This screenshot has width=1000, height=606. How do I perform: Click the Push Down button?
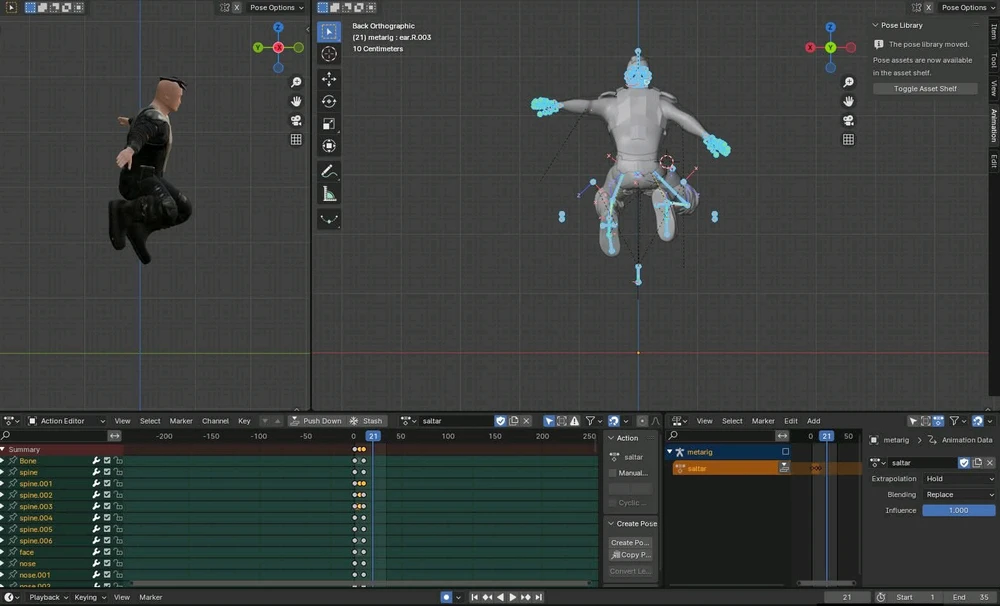pos(316,421)
